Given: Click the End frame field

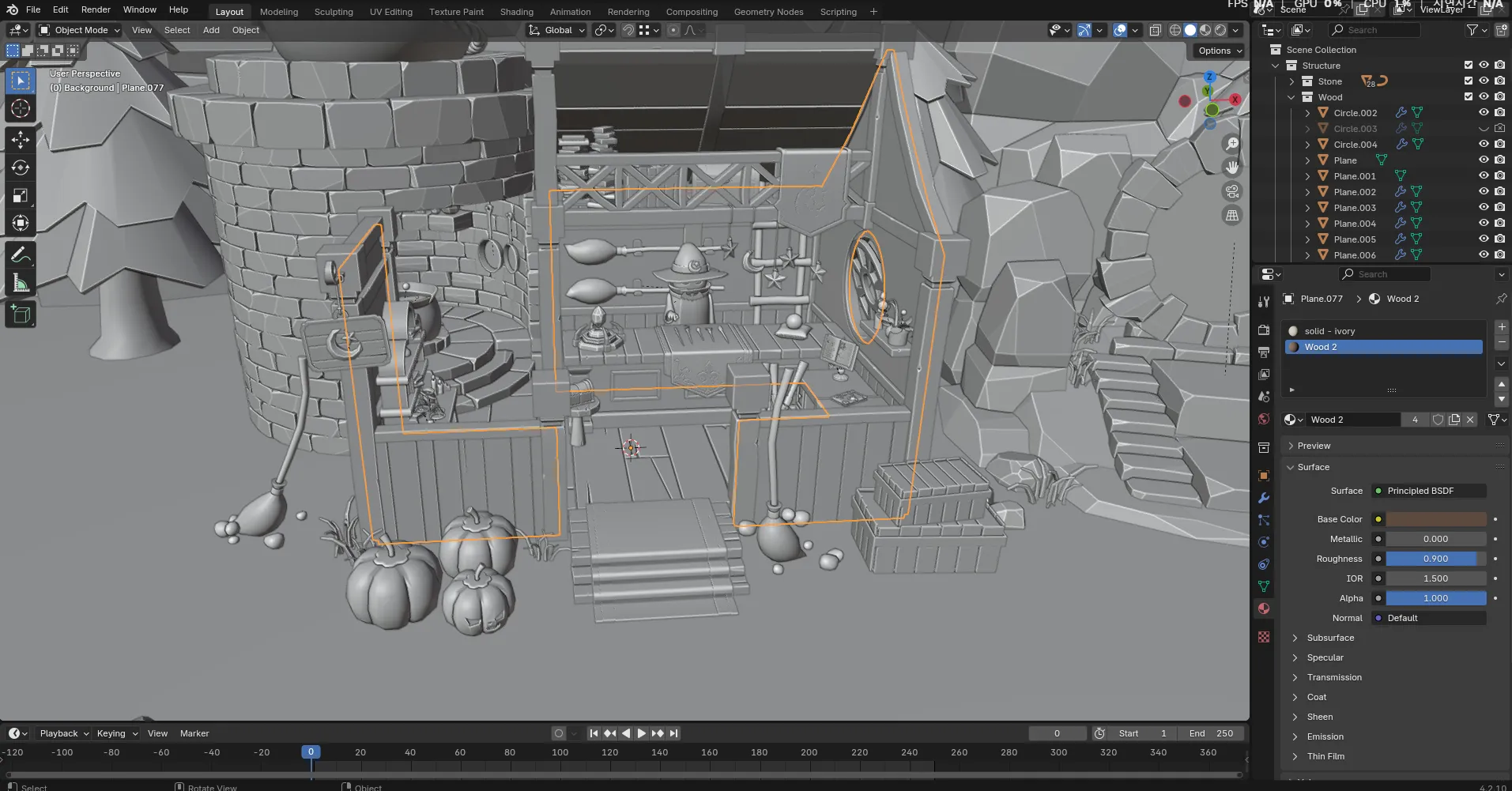Looking at the screenshot, I should click(x=1211, y=733).
